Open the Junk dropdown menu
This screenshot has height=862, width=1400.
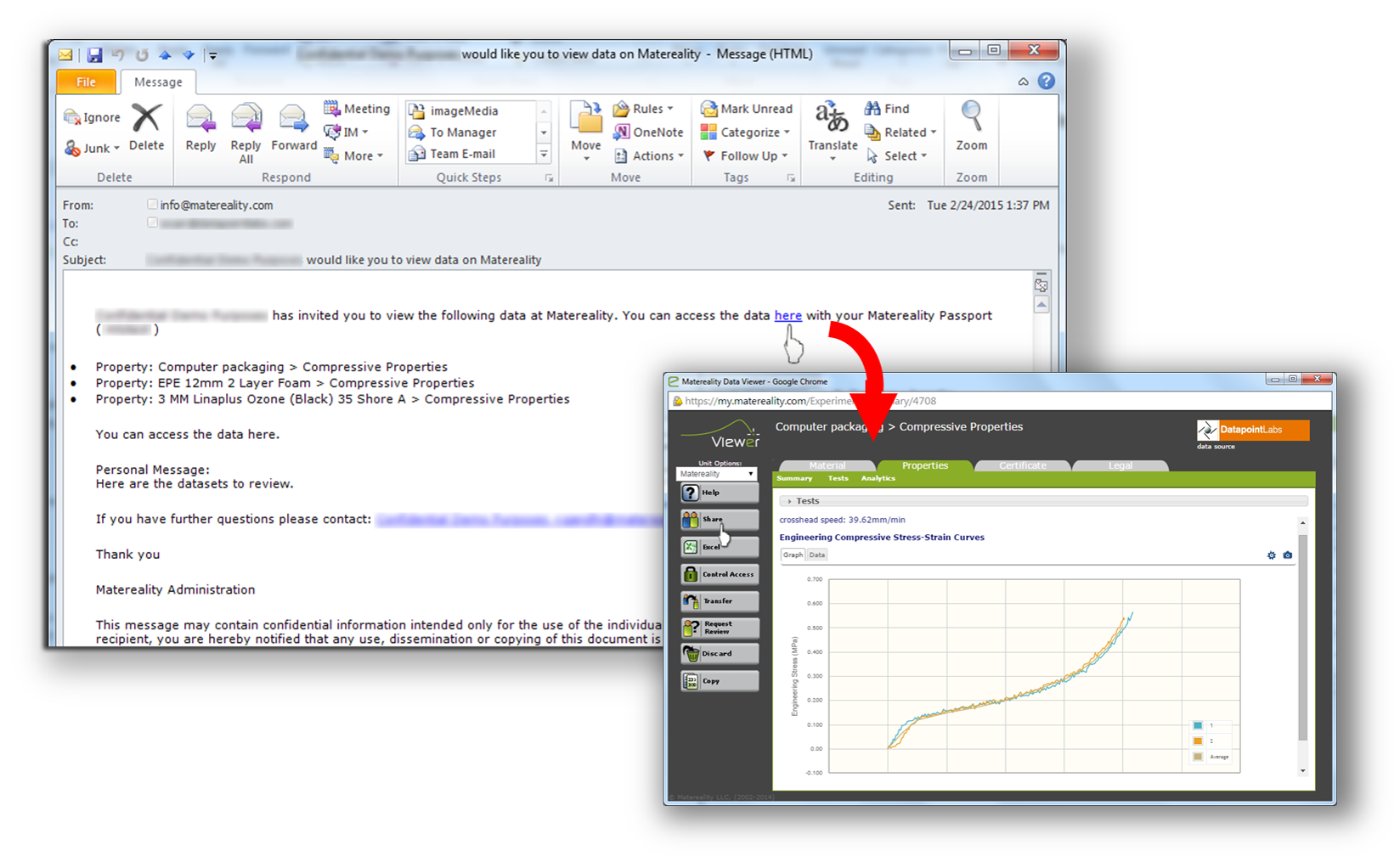[93, 149]
